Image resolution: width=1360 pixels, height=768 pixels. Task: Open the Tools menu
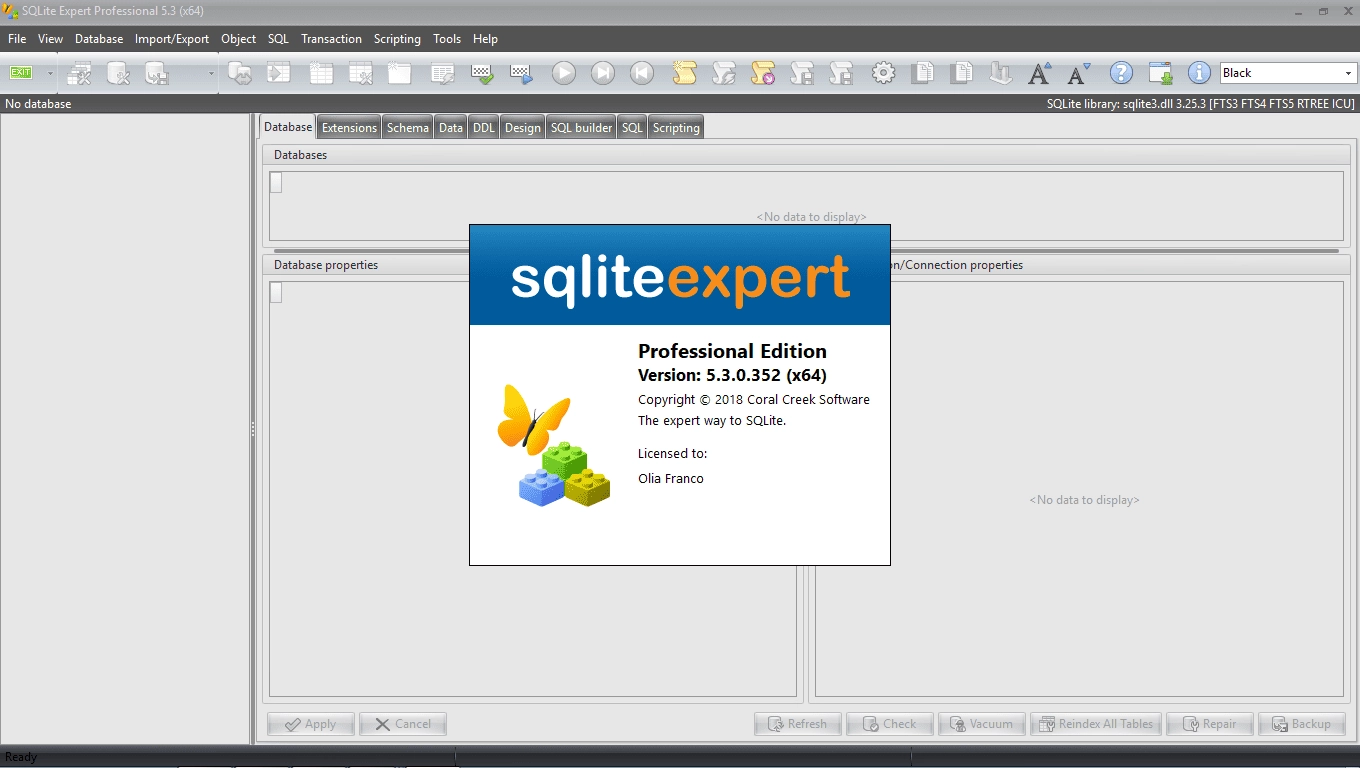pos(447,39)
